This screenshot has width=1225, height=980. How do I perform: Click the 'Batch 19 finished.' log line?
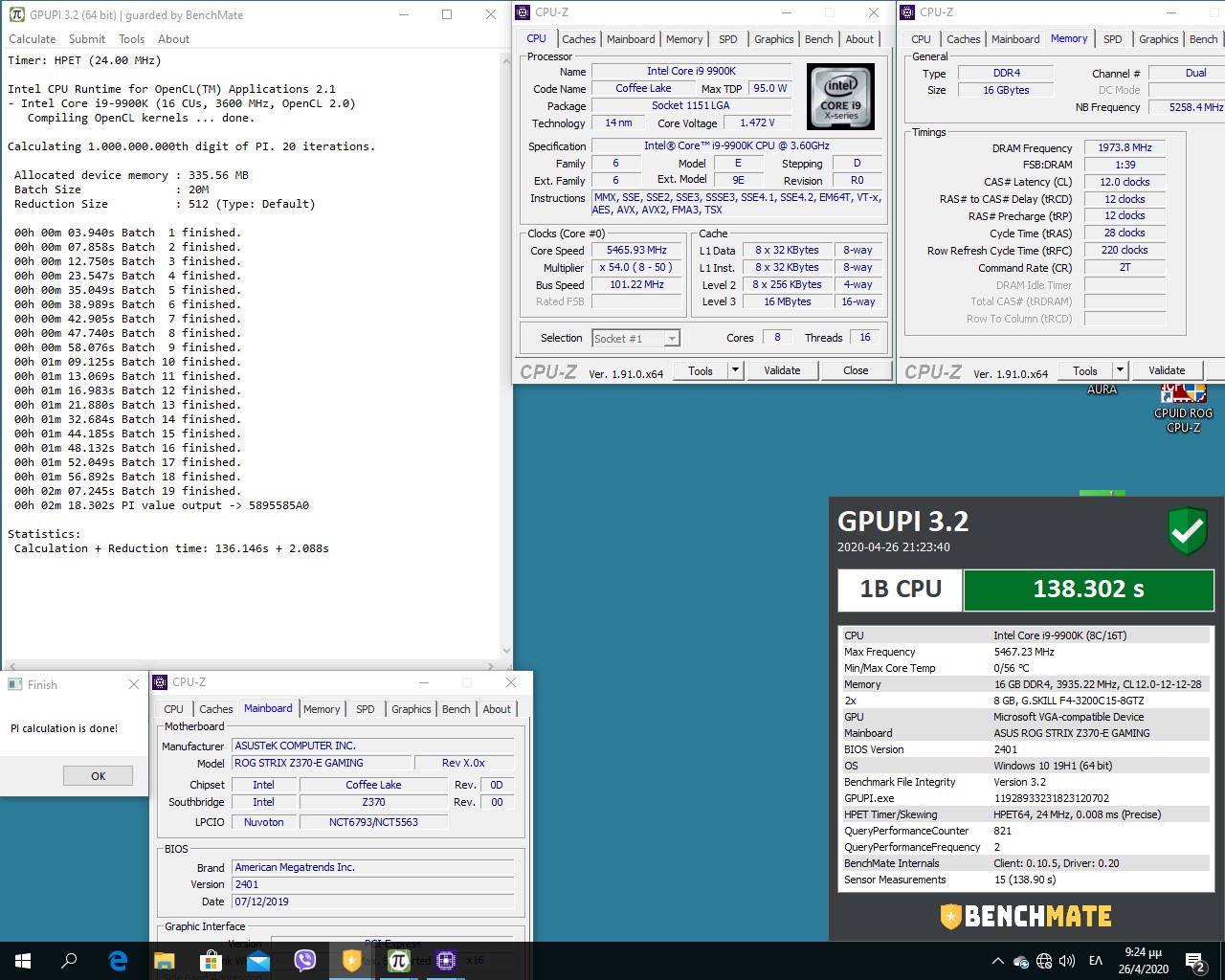click(127, 491)
